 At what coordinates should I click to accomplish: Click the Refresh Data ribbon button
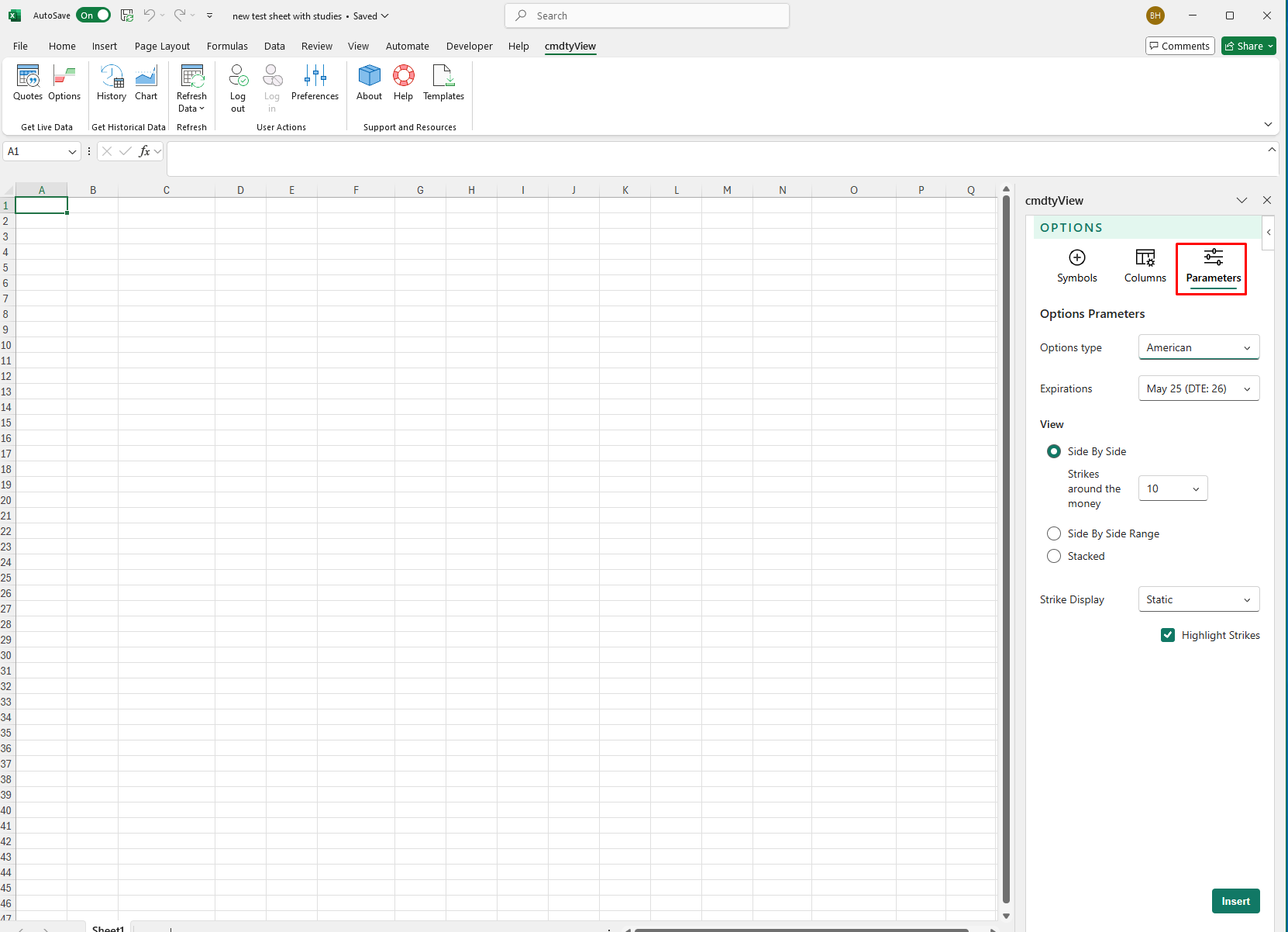[191, 88]
